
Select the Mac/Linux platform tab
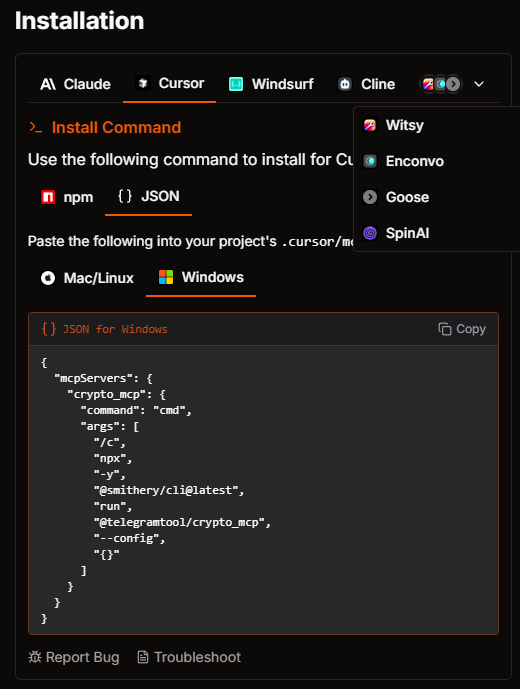[87, 278]
